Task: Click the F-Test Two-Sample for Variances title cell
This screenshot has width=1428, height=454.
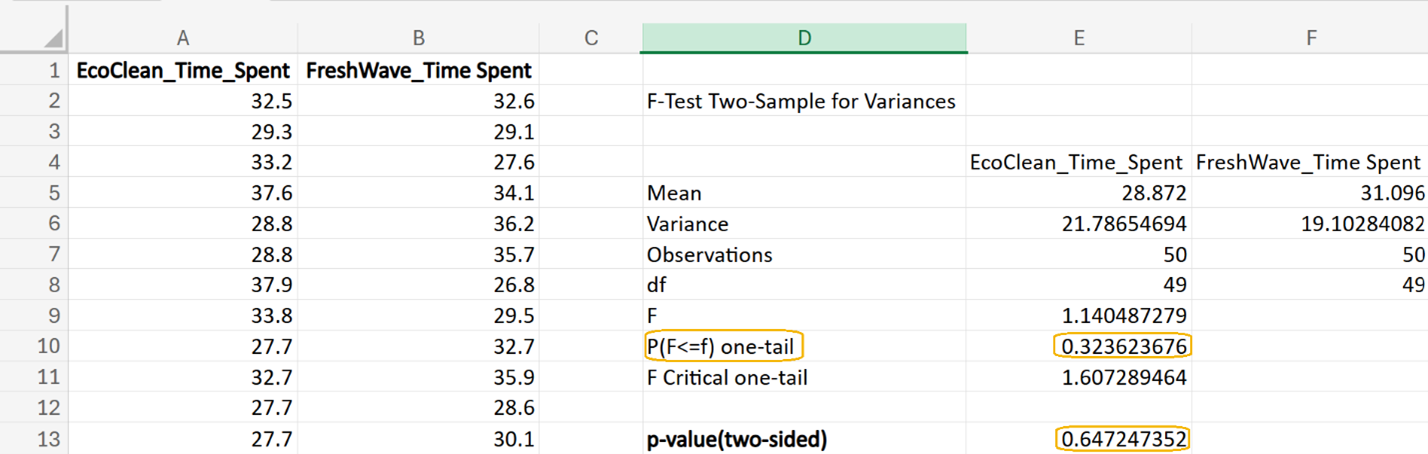Action: (x=801, y=101)
